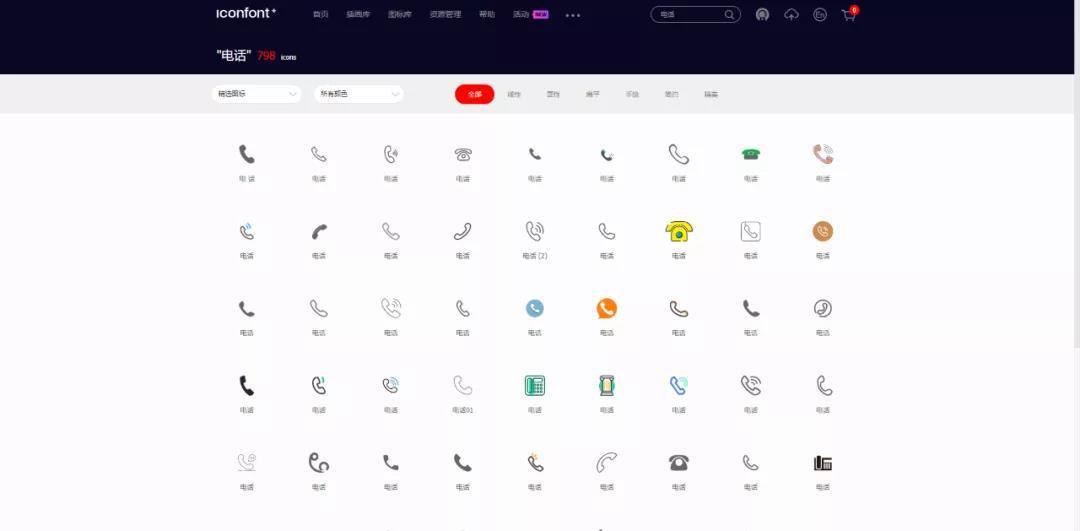Open the shopping cart icon
Image resolution: width=1080 pixels, height=531 pixels.
point(849,15)
